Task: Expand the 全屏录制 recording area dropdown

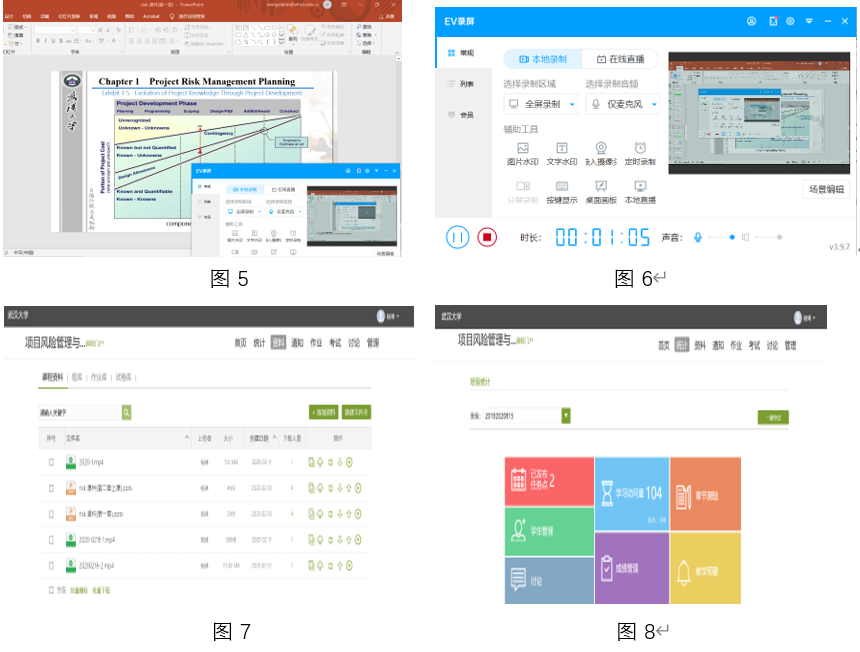Action: click(572, 104)
